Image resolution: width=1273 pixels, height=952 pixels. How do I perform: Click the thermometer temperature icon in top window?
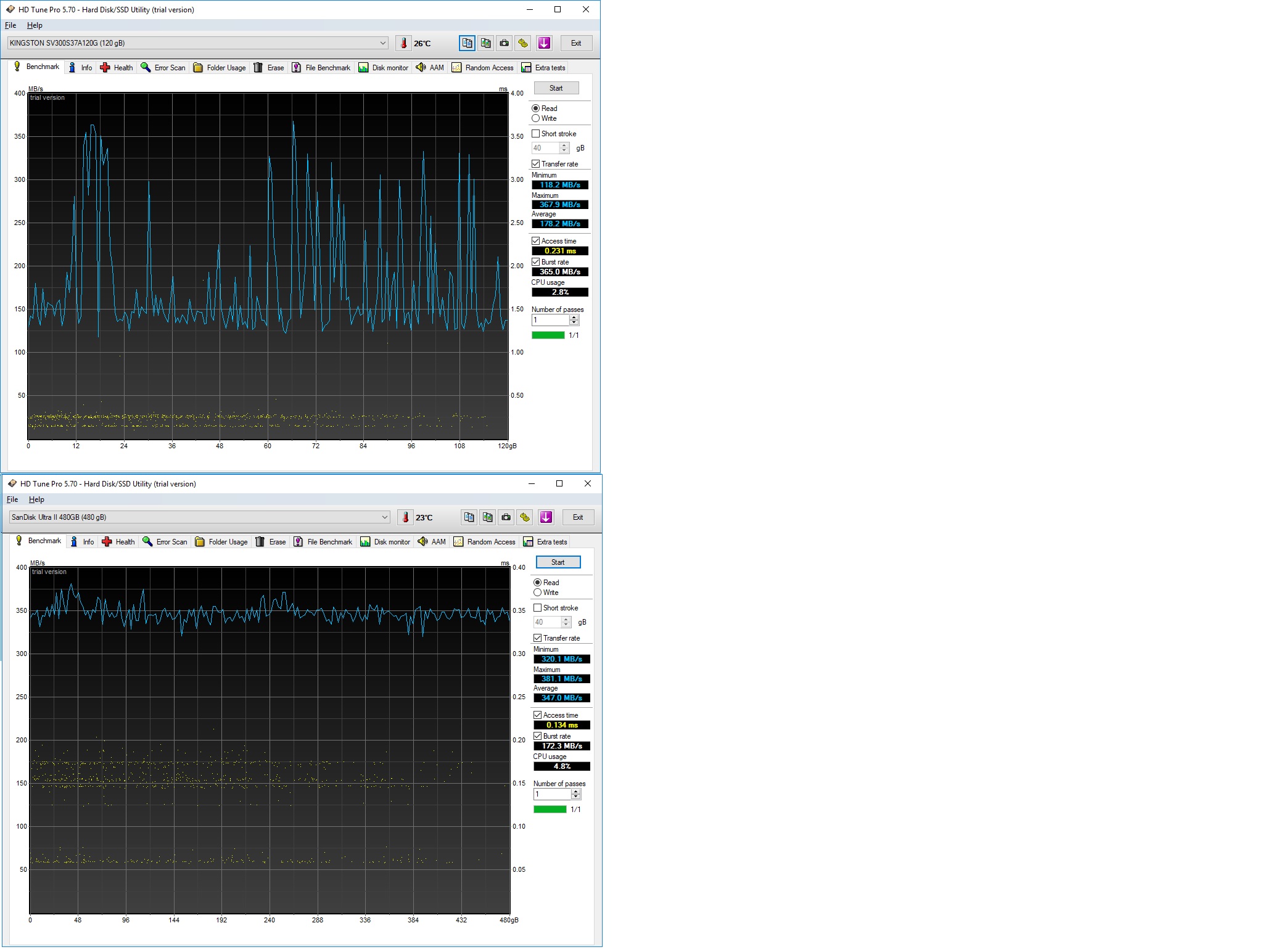[404, 43]
